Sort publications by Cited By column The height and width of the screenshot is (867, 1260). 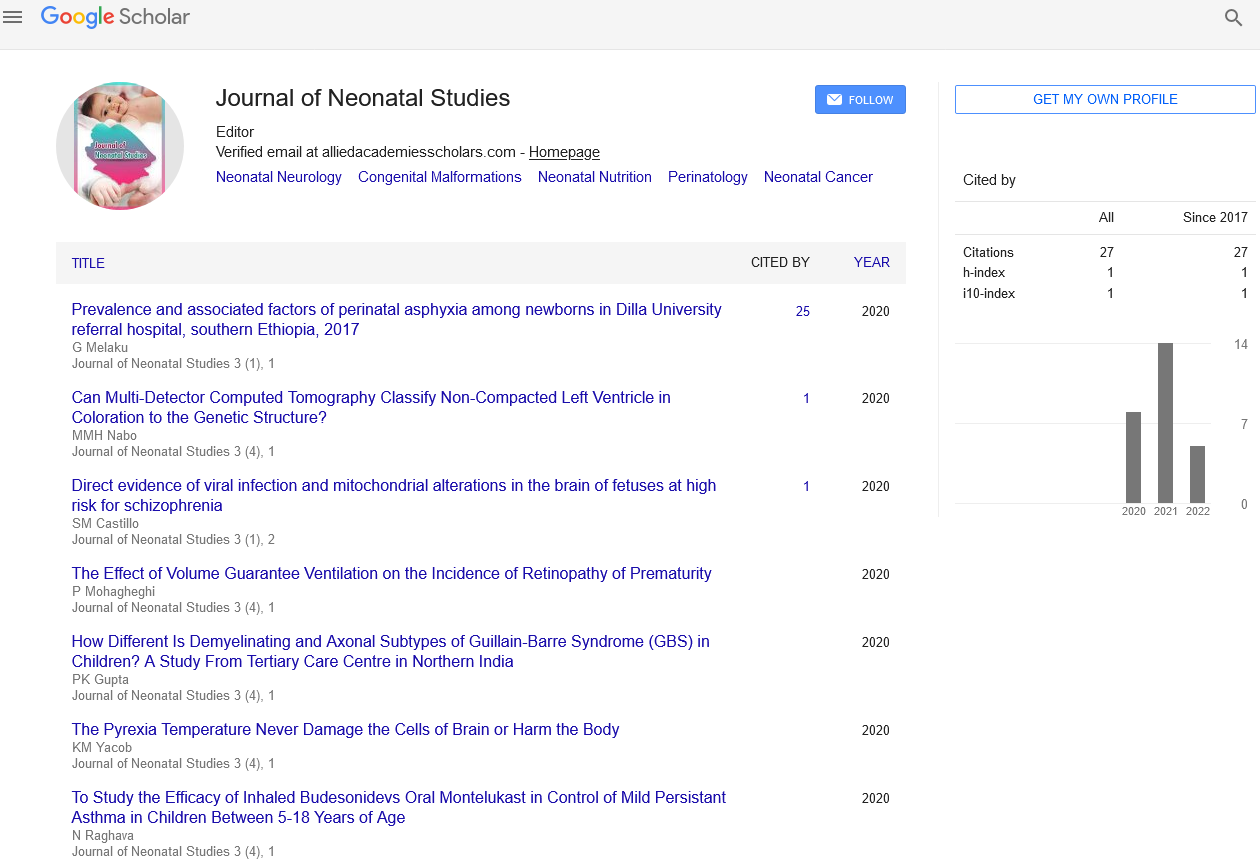780,263
